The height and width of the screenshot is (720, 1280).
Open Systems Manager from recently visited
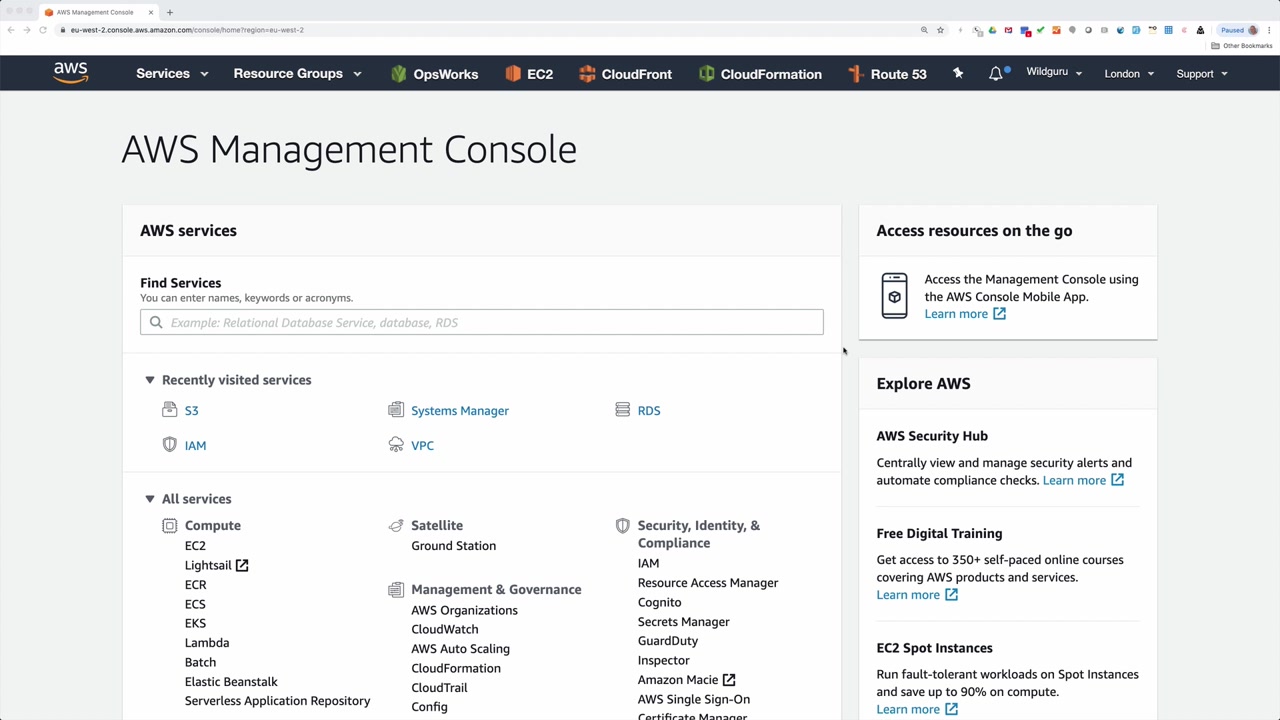point(459,411)
